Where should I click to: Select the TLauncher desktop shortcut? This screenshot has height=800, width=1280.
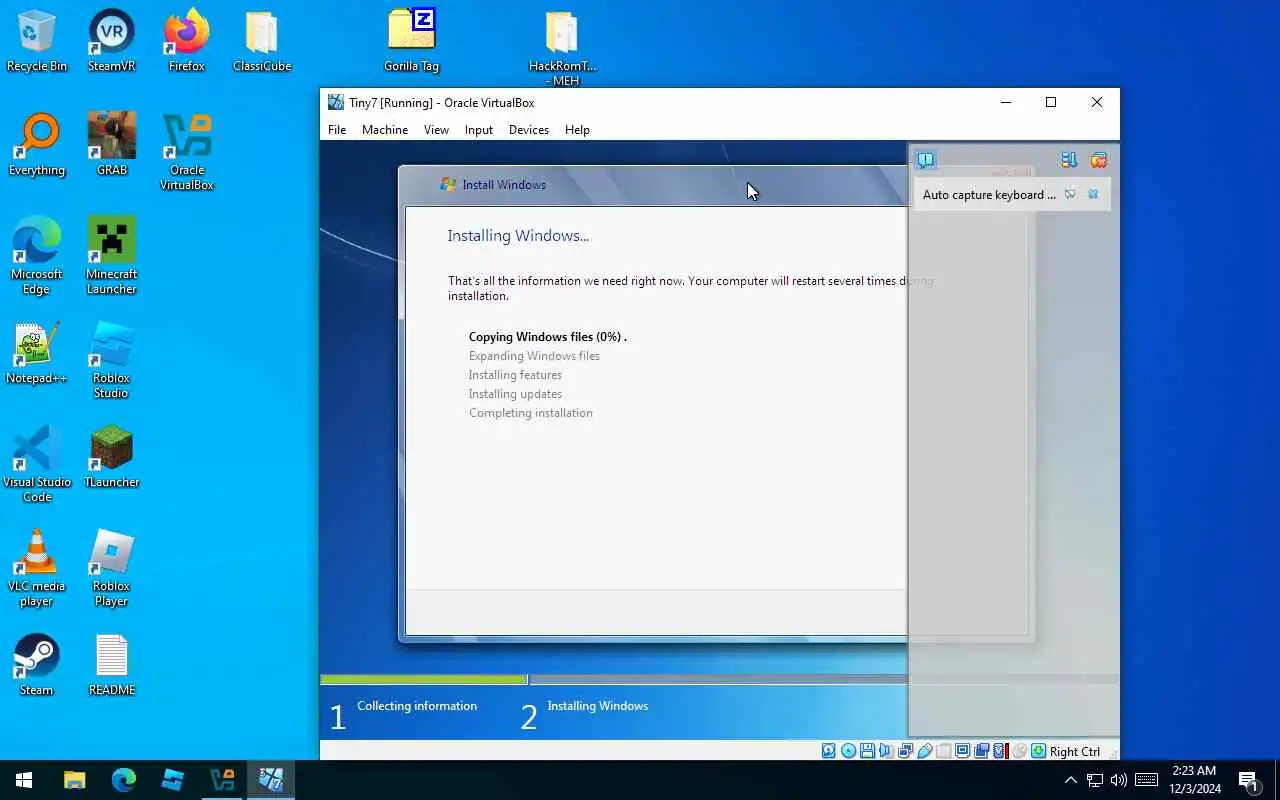(x=112, y=457)
